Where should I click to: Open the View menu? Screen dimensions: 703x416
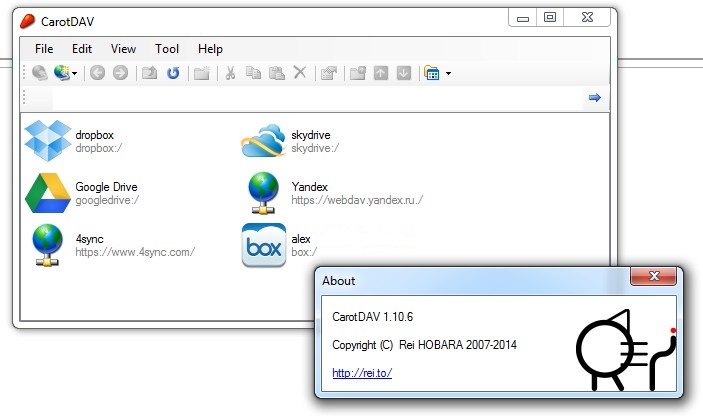pos(123,49)
